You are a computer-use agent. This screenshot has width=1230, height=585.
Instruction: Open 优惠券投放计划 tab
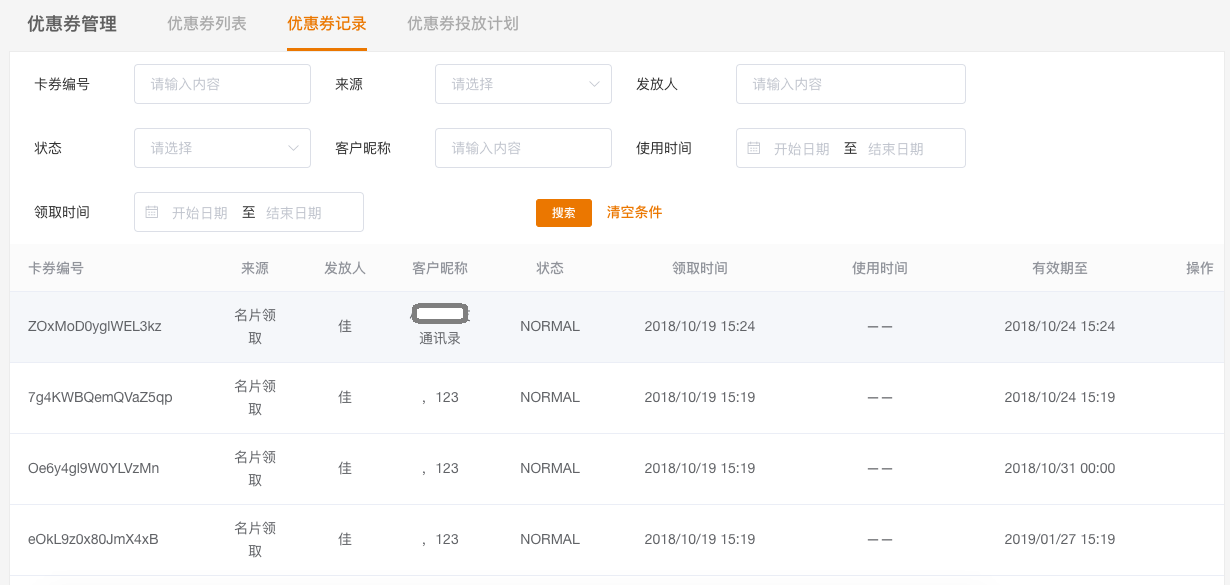463,24
